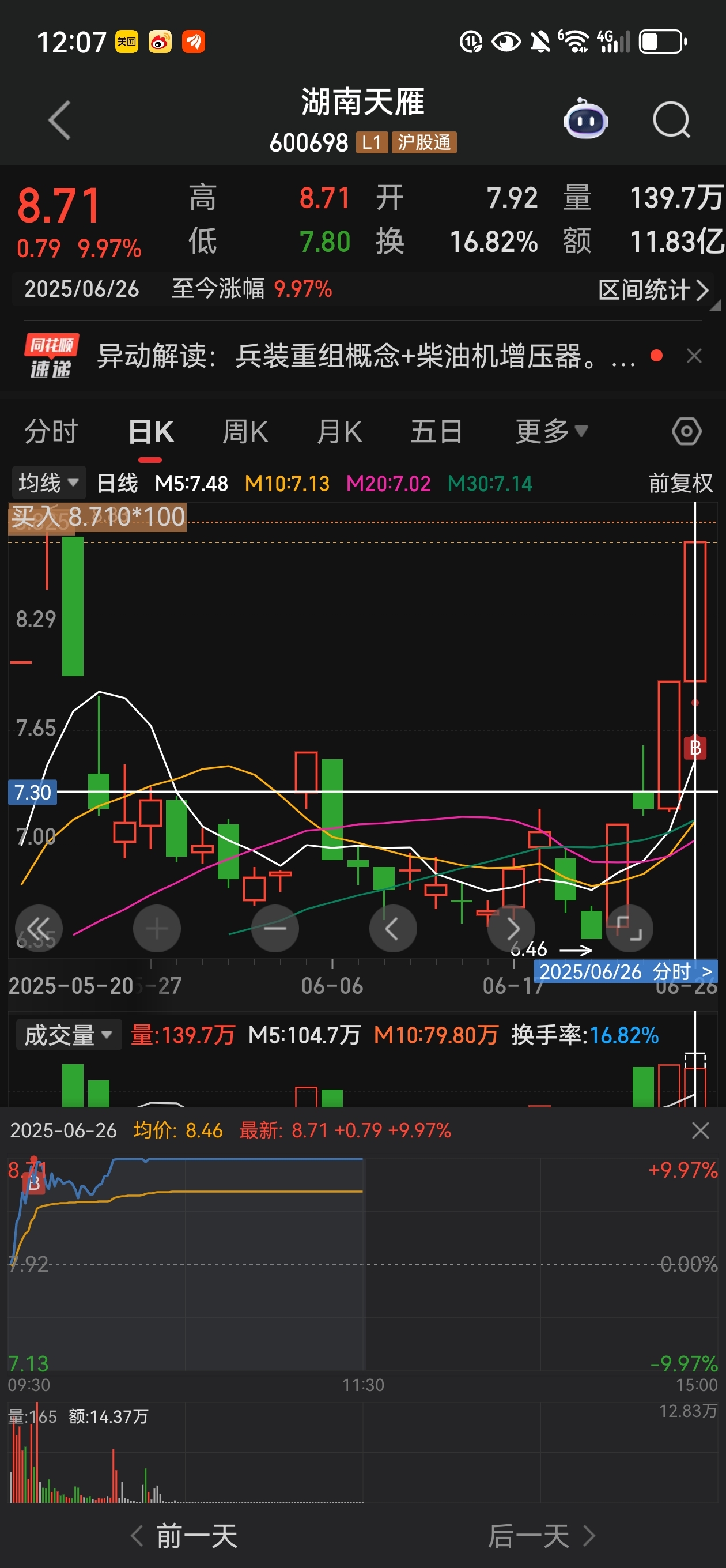Open the Weibo notification icon
The height and width of the screenshot is (1568, 726).
tap(160, 42)
